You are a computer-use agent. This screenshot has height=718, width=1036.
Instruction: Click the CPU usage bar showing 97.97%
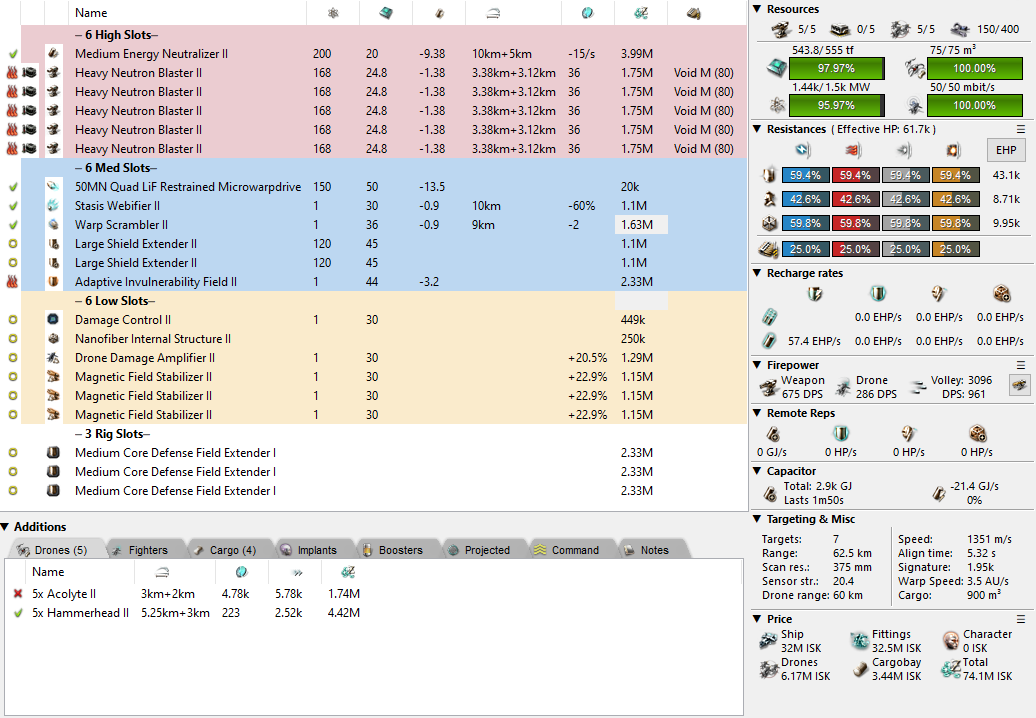click(836, 68)
